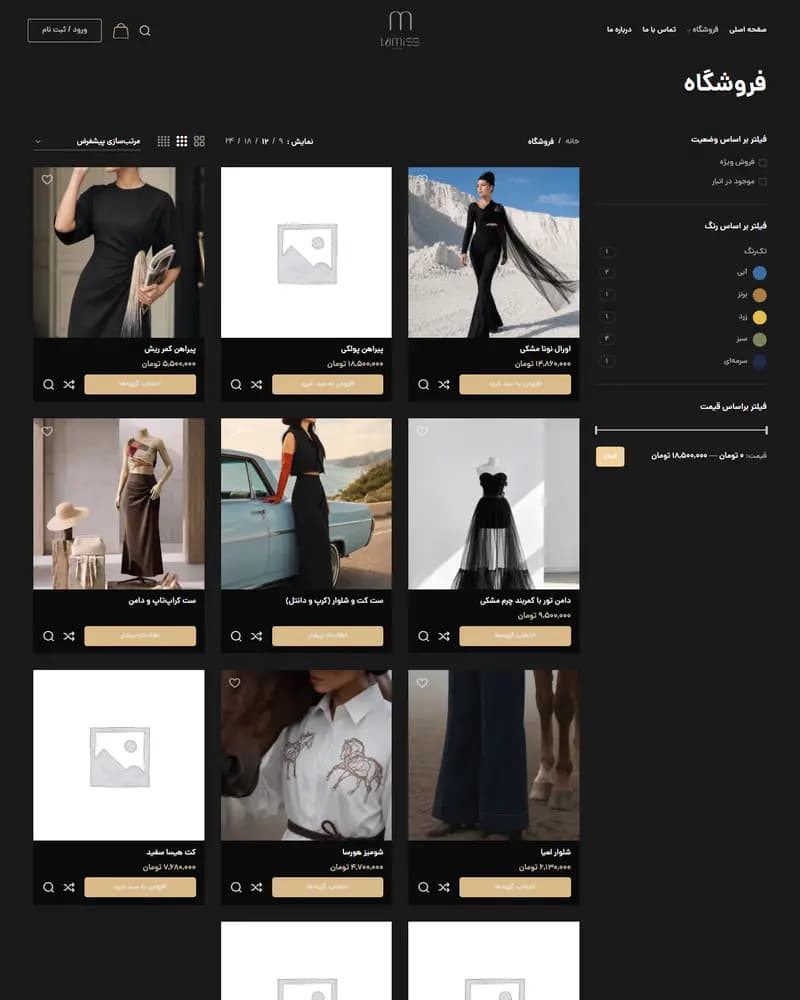
Task: Open the 'ست کت و شلوار' product photo
Action: click(306, 504)
